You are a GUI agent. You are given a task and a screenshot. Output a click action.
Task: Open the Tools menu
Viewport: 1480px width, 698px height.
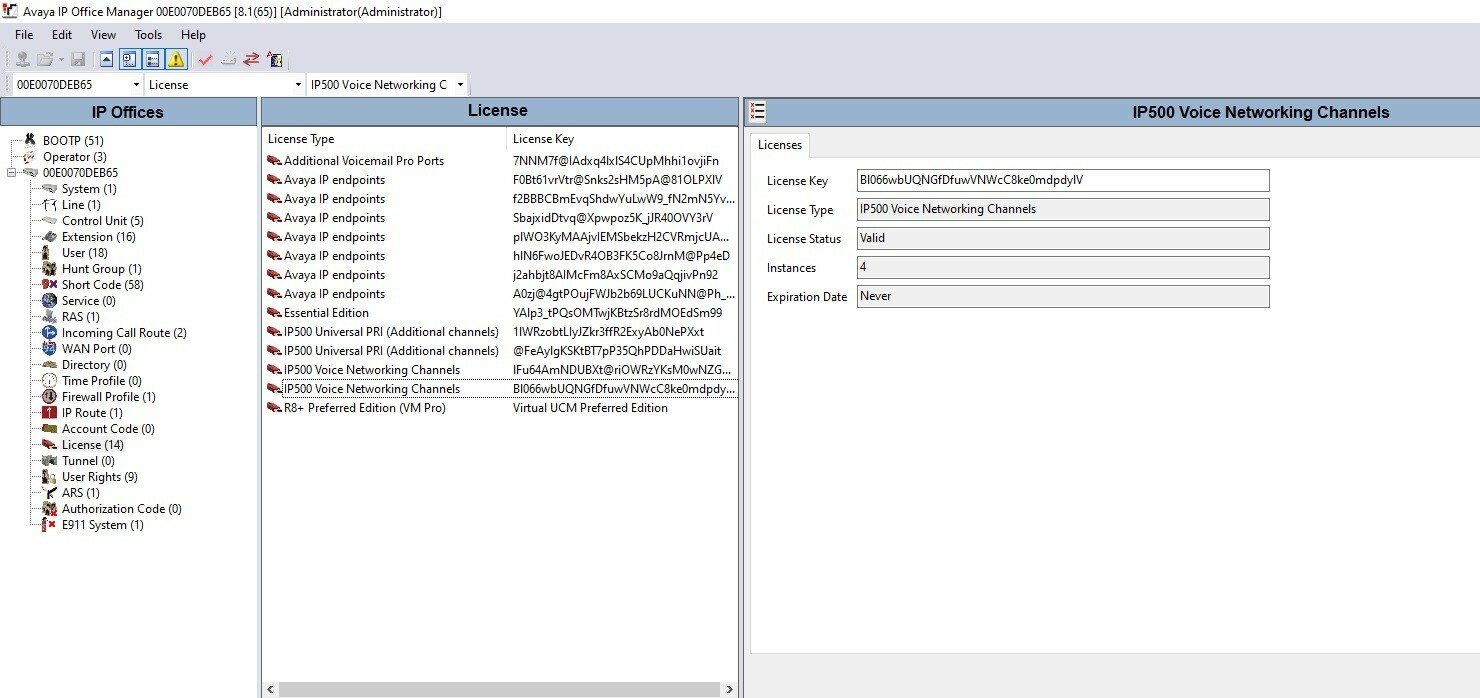[148, 35]
